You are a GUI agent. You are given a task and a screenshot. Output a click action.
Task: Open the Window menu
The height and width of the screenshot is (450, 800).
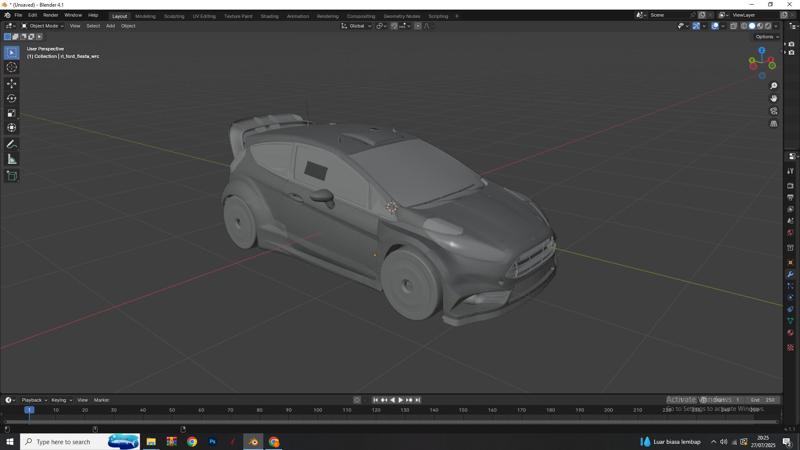pos(73,15)
